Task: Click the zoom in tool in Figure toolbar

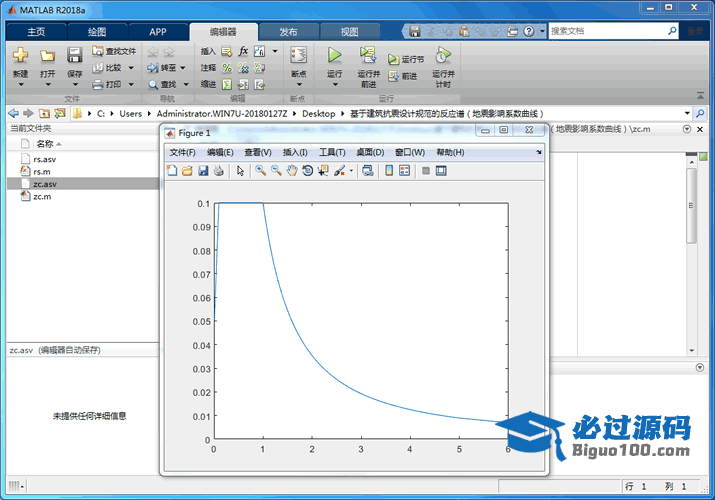Action: (x=260, y=171)
